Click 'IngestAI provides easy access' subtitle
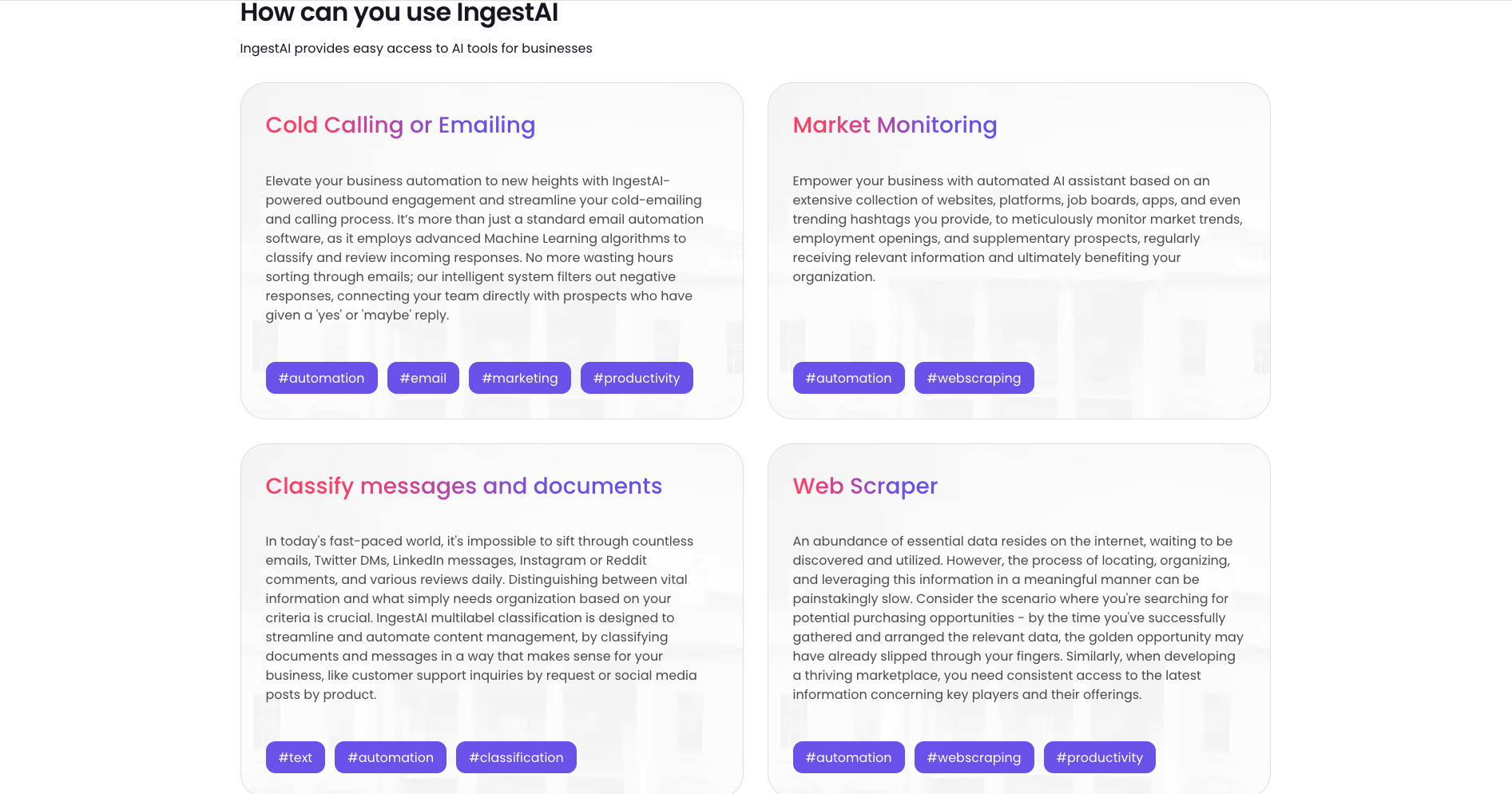This screenshot has height=794, width=1512. point(415,49)
